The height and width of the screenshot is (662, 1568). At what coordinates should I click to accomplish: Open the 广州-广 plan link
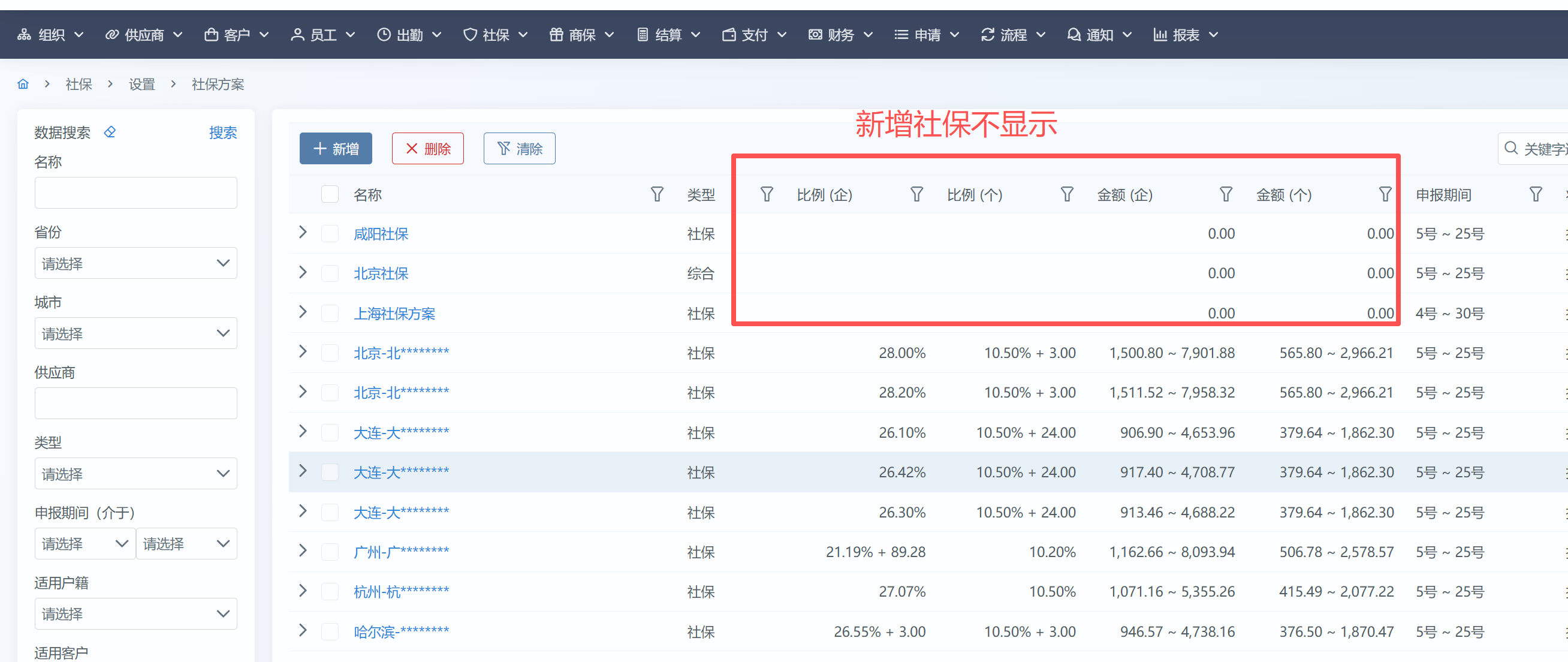click(401, 552)
